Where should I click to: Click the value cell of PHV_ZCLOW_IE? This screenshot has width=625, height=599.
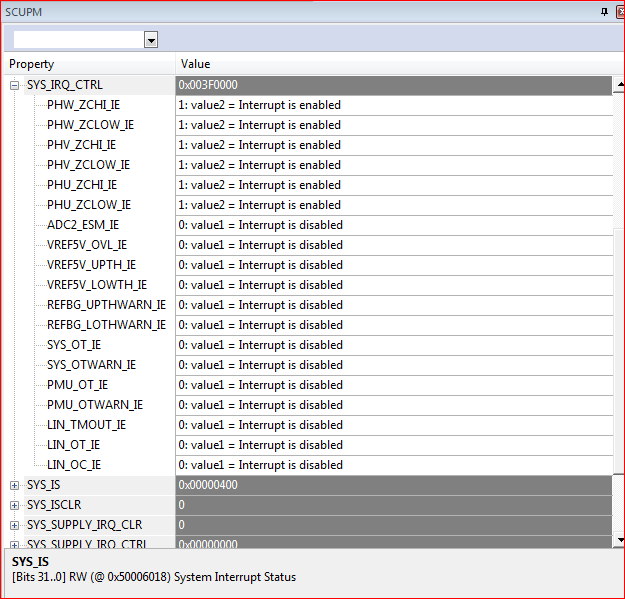tap(394, 165)
